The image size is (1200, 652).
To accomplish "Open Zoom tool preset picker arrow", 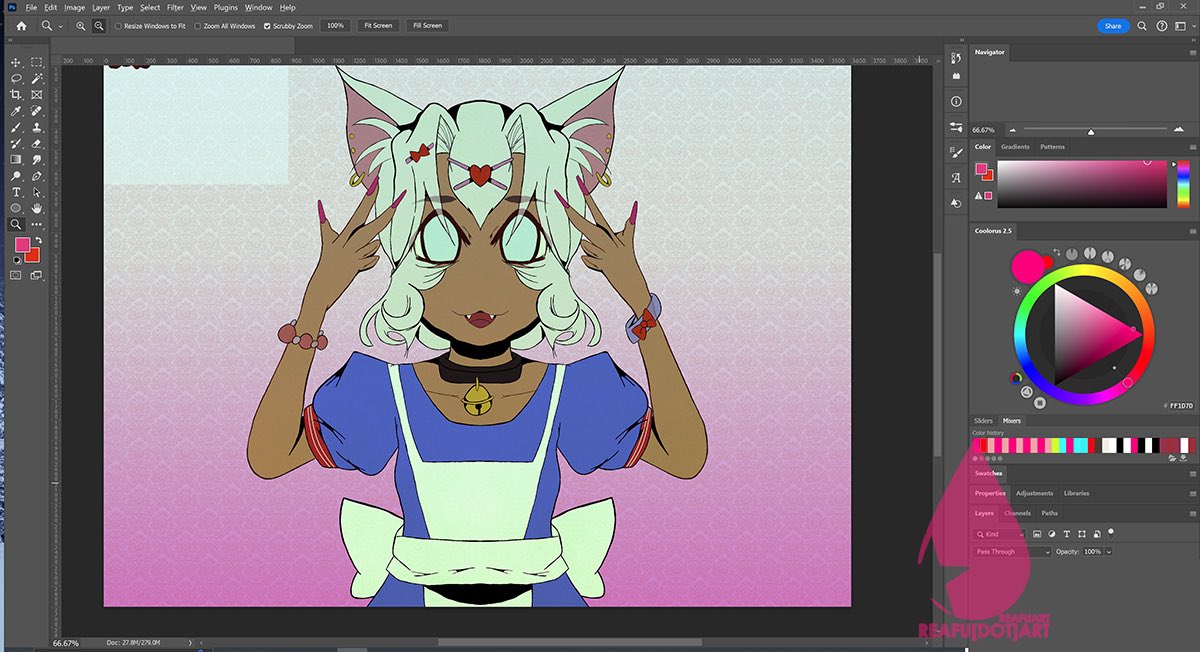I will click(60, 26).
